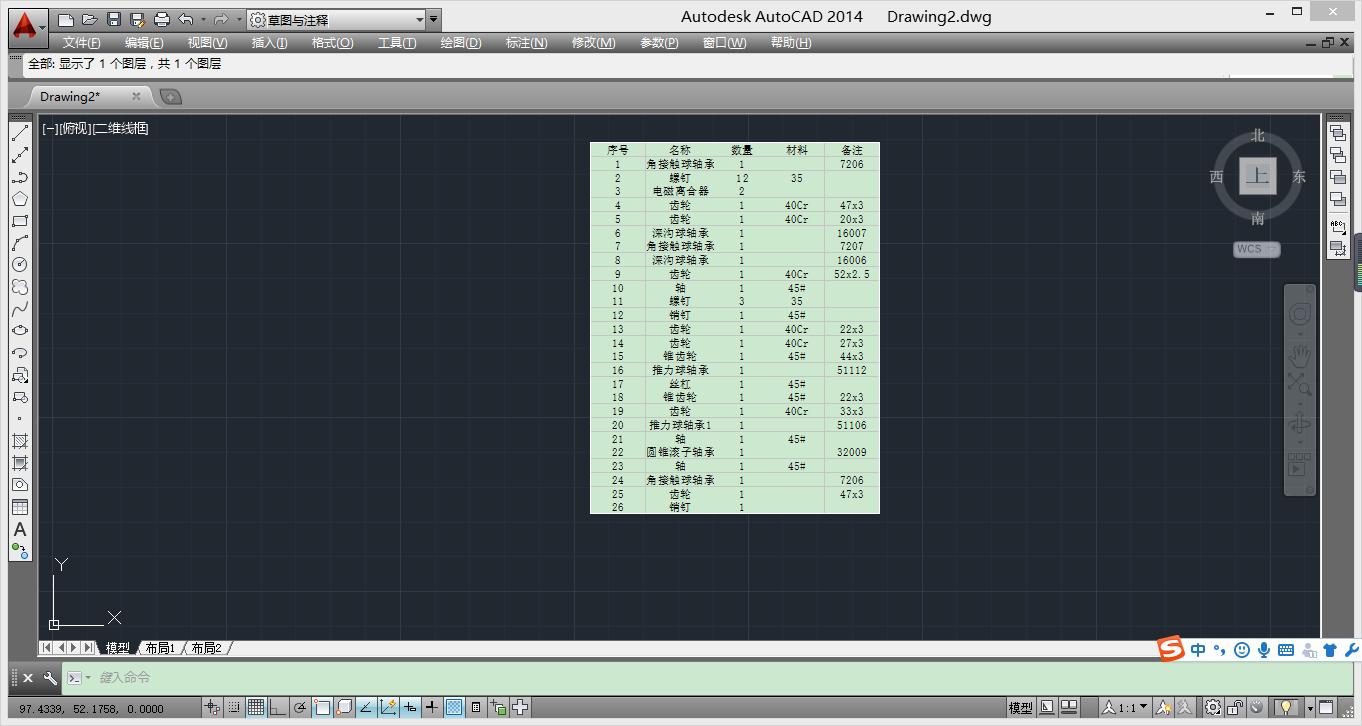1362x726 pixels.
Task: Pick the Rectangle drawing tool
Action: click(x=20, y=221)
